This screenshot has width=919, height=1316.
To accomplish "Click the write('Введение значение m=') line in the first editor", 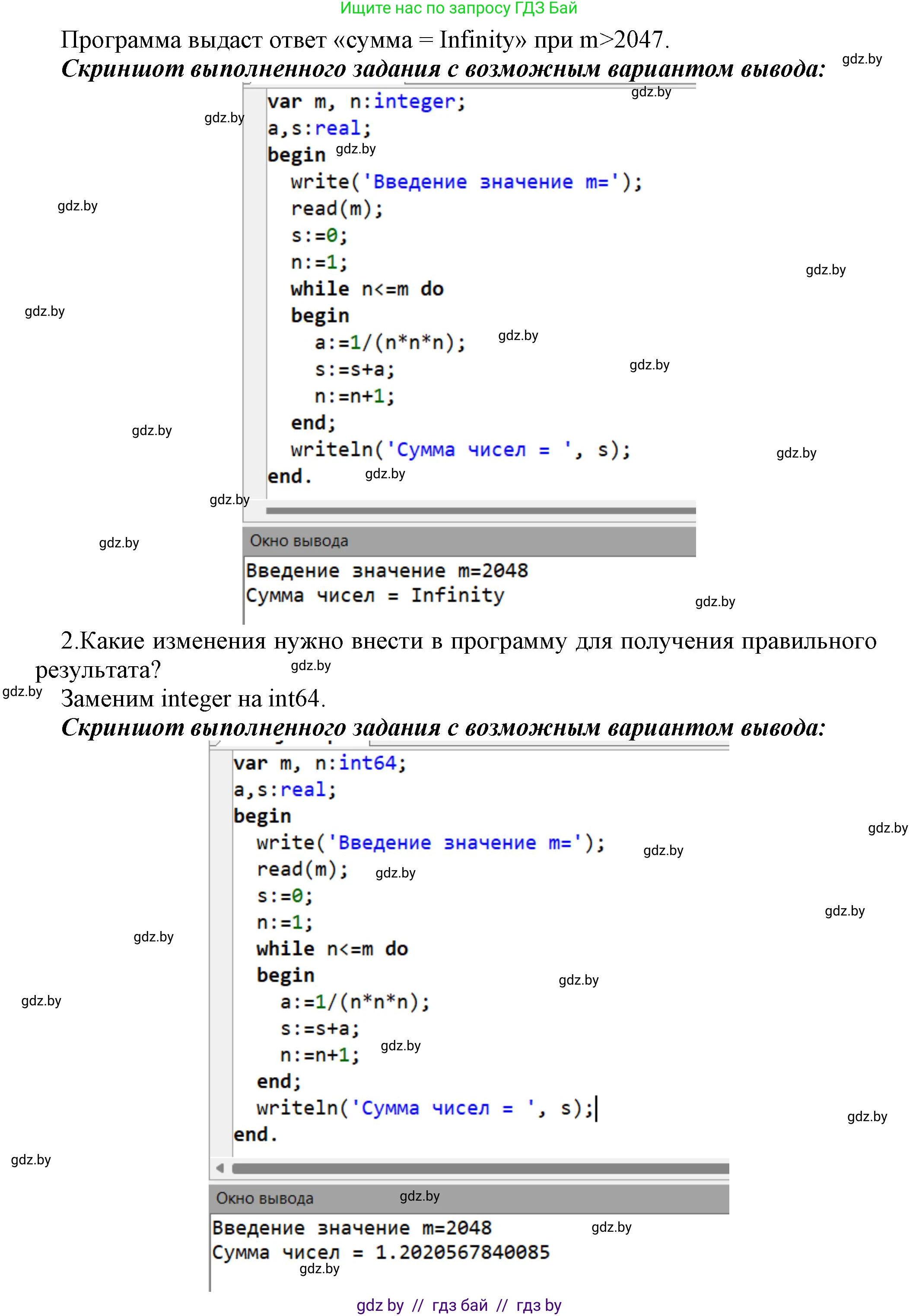I will tap(467, 182).
